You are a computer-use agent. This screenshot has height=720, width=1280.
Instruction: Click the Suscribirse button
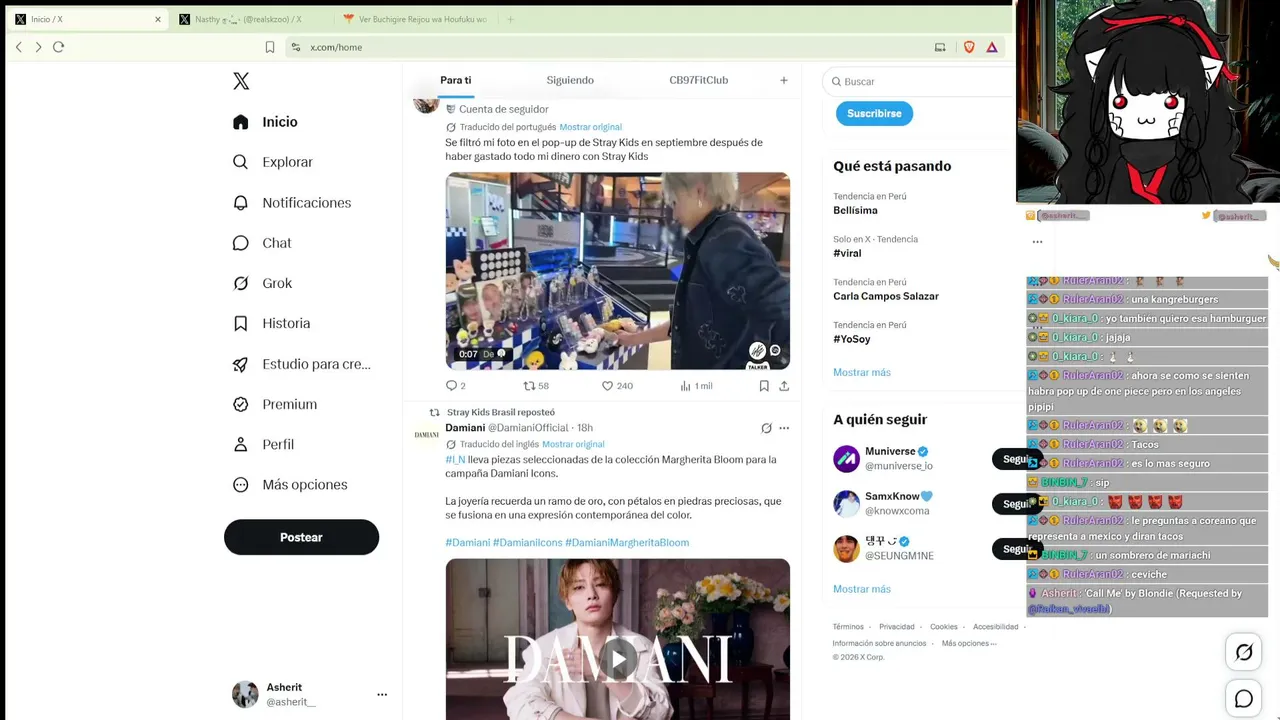(x=875, y=113)
